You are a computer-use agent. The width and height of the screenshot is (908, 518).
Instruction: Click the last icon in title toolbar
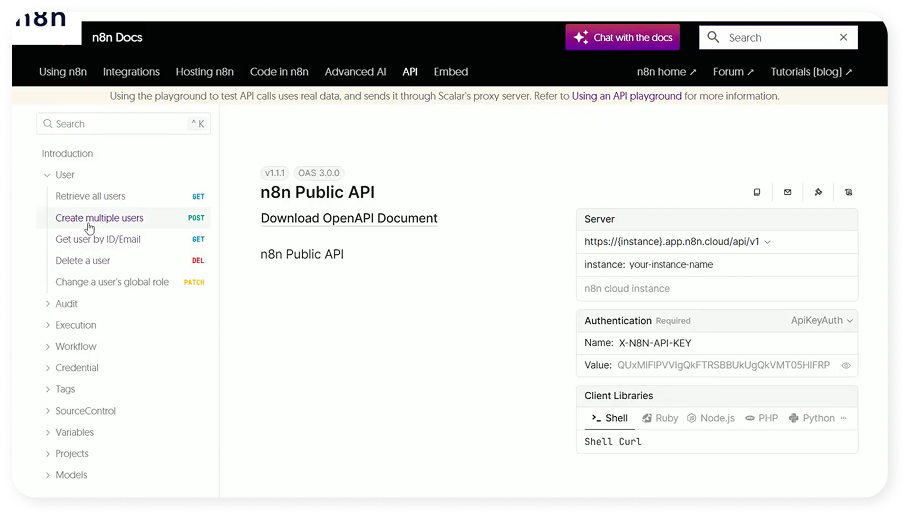(x=848, y=192)
